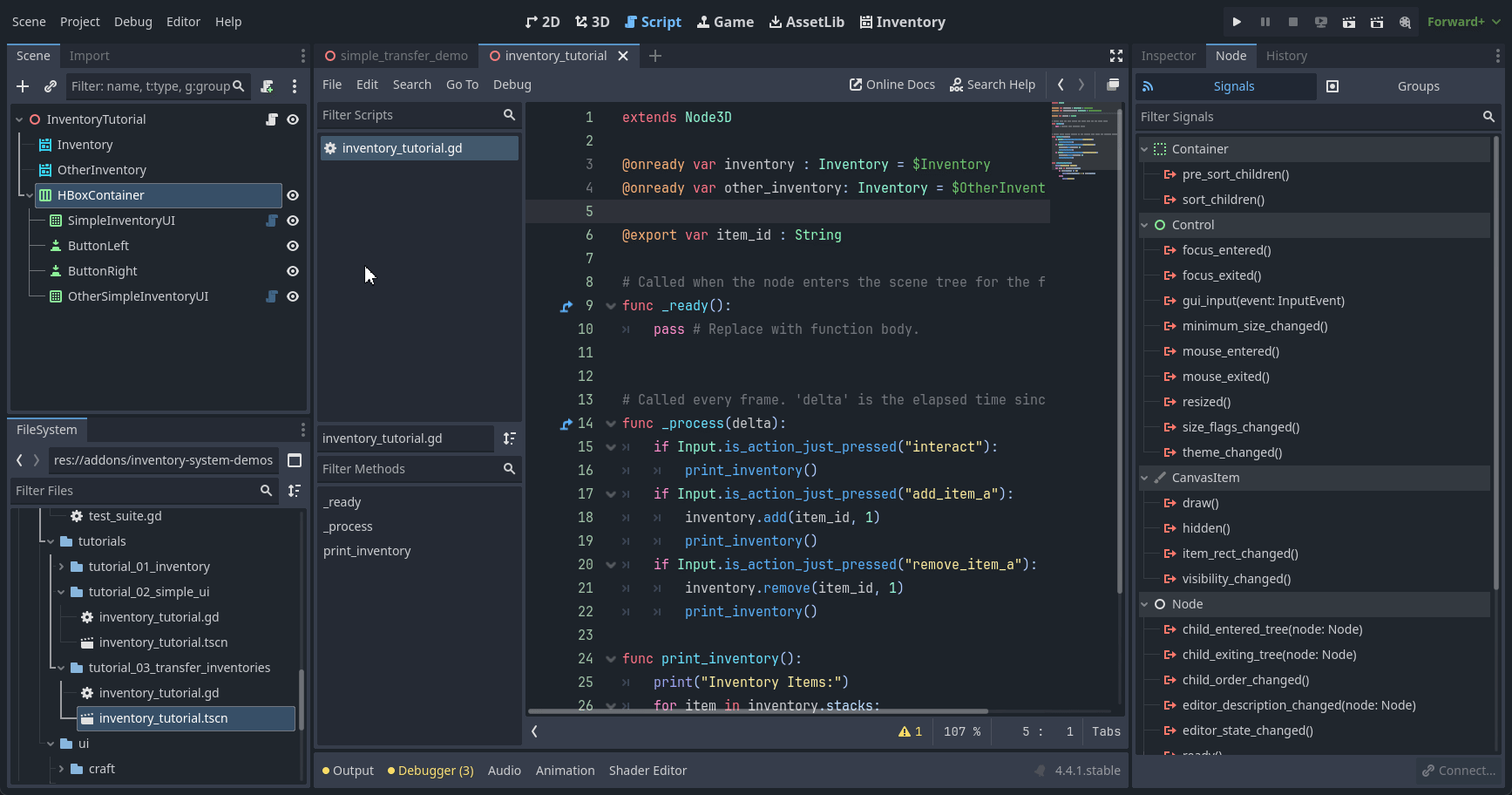Open the Output bottom panel
Viewport: 1512px width, 795px height.
[x=348, y=771]
